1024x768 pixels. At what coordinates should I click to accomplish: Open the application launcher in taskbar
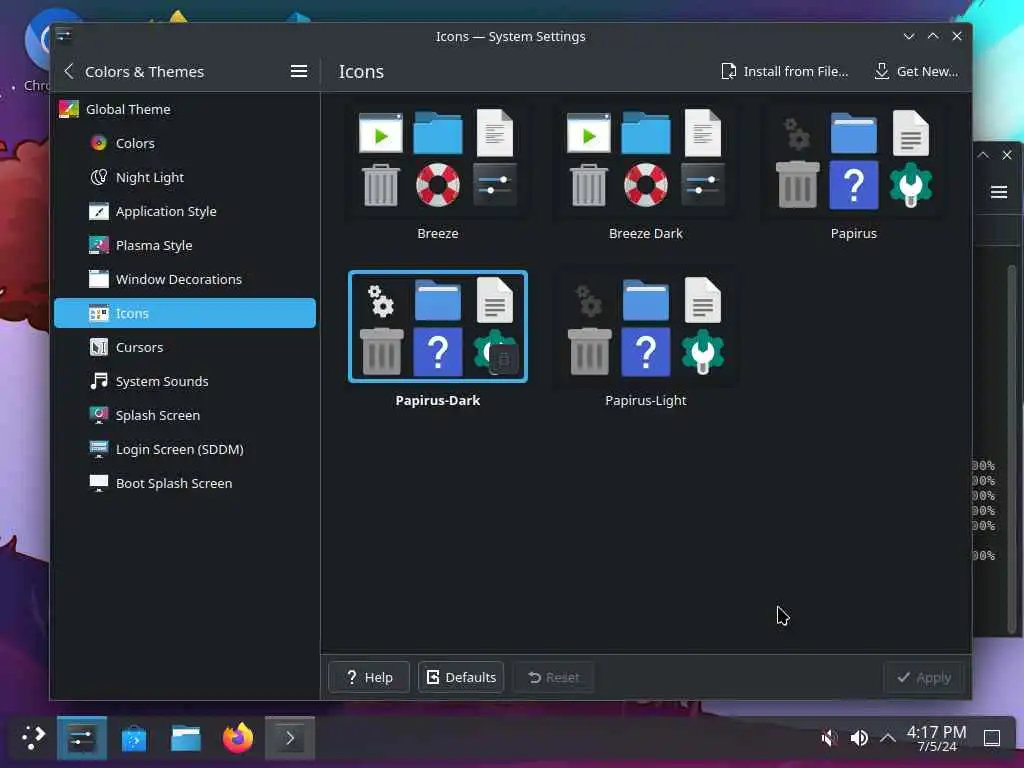(x=33, y=738)
